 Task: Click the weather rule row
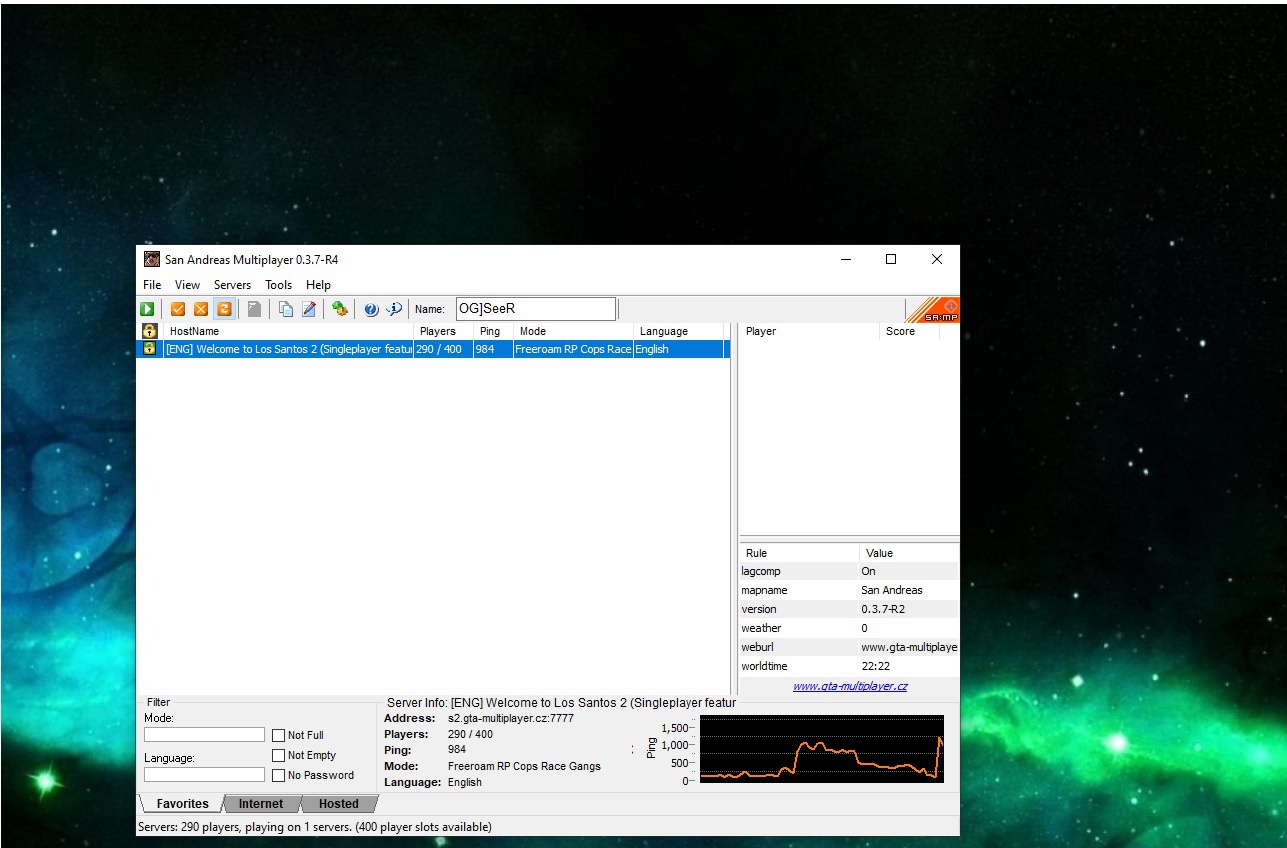(849, 628)
